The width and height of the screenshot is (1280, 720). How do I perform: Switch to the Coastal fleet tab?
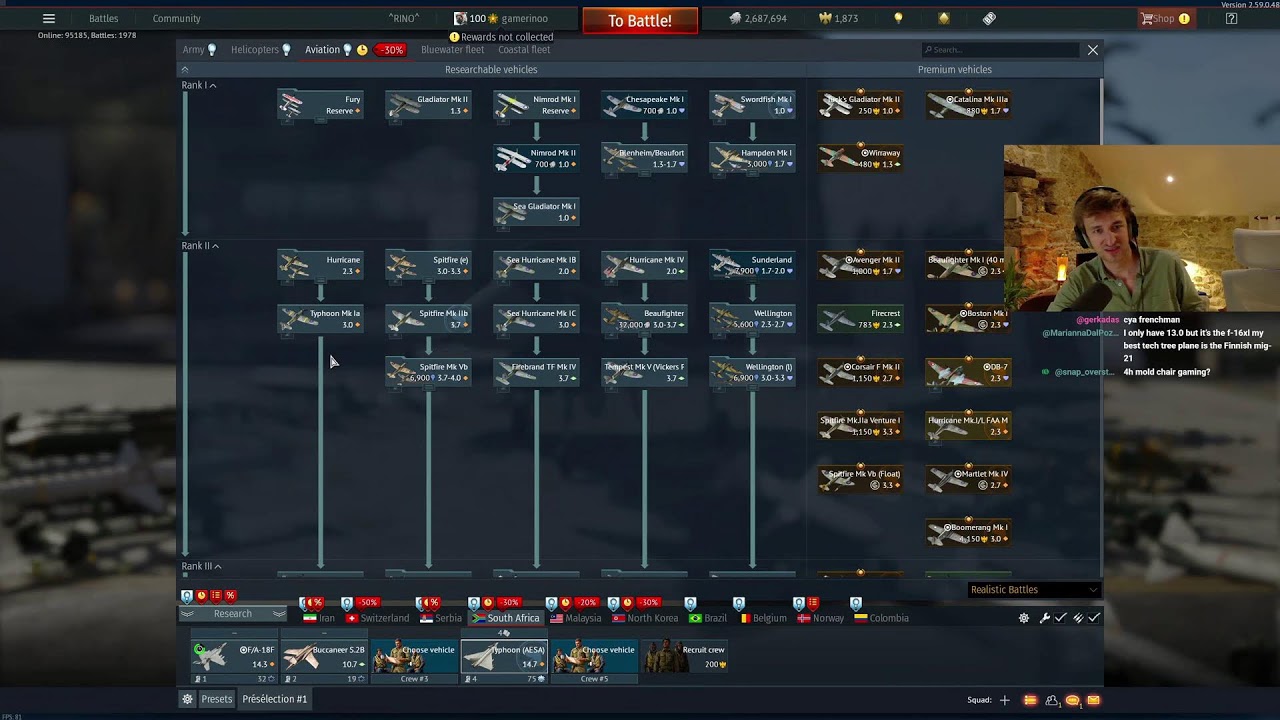tap(524, 49)
